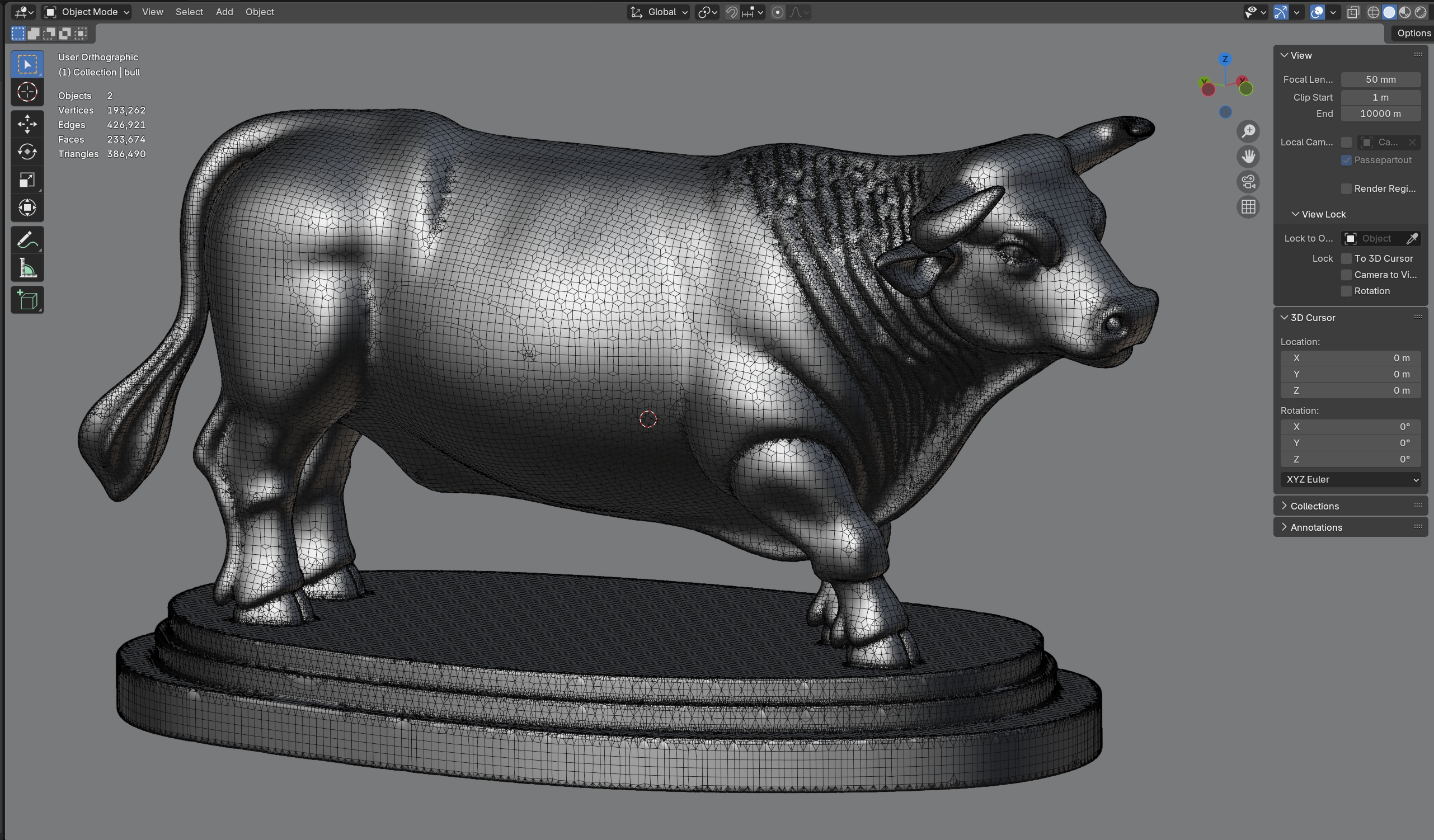Select the Scale tool

(x=27, y=180)
